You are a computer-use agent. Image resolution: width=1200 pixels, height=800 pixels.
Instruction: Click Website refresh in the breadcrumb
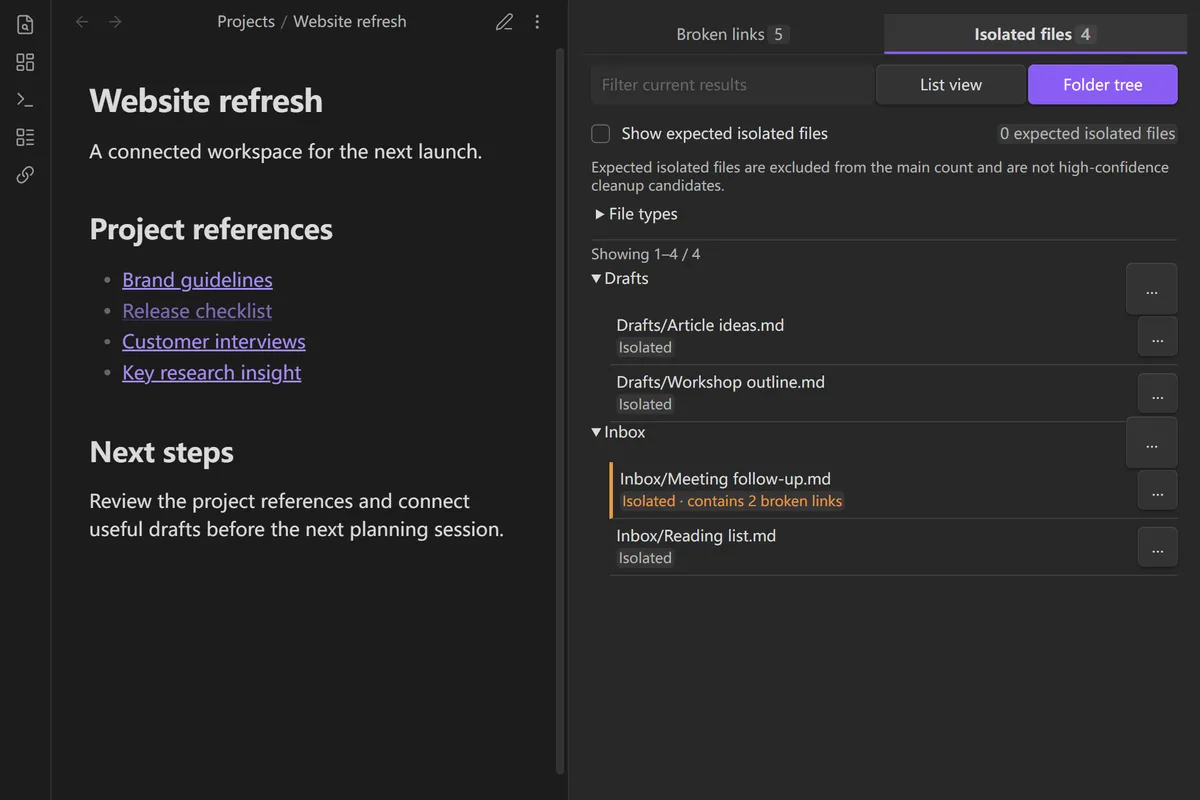[350, 21]
